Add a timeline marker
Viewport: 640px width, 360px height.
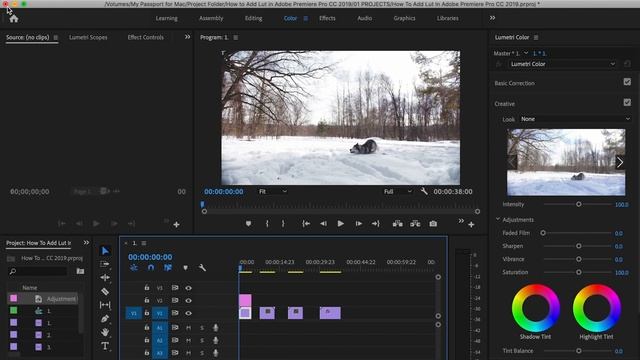pos(185,268)
